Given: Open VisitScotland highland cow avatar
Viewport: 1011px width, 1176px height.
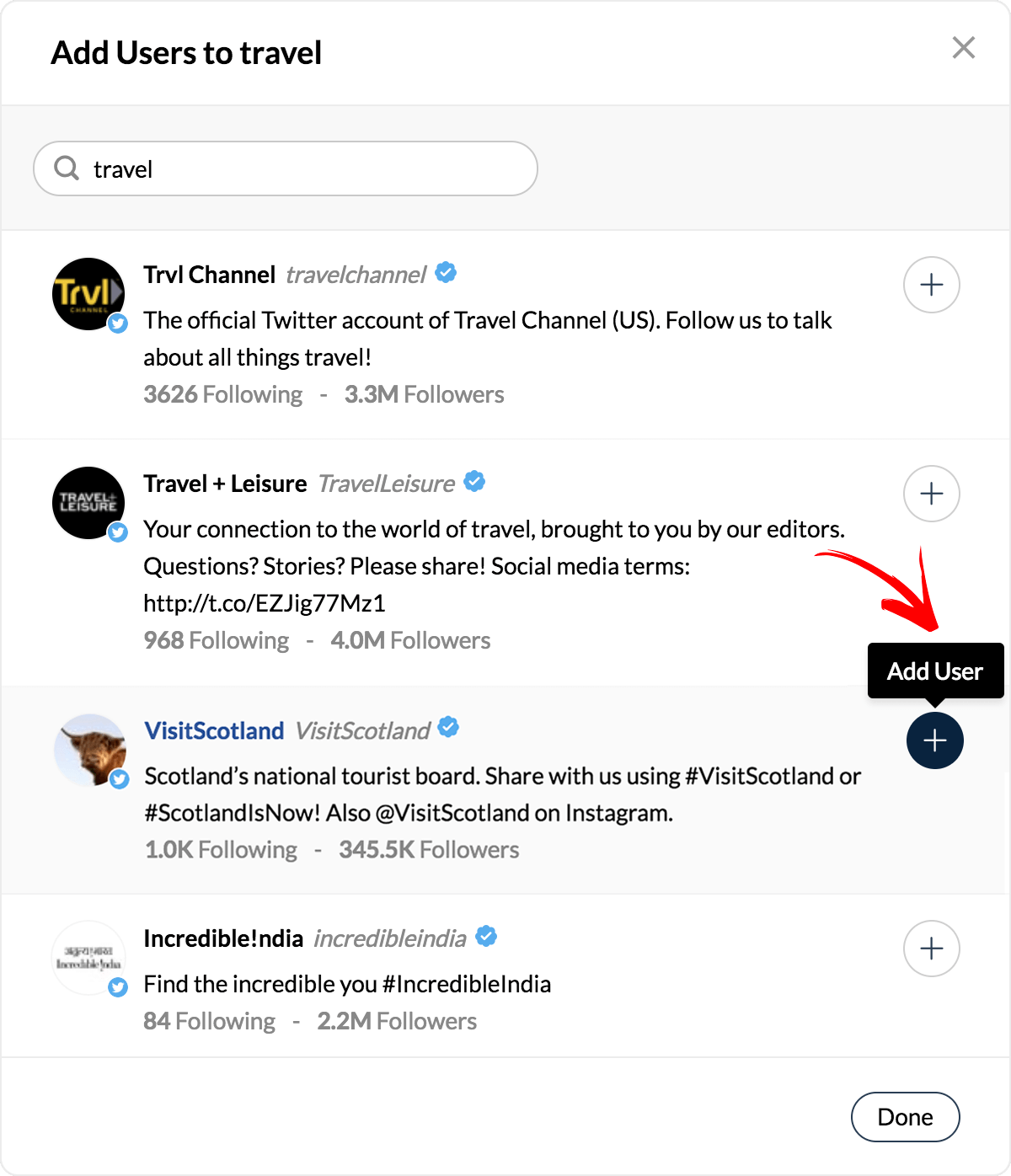Looking at the screenshot, I should pyautogui.click(x=90, y=750).
